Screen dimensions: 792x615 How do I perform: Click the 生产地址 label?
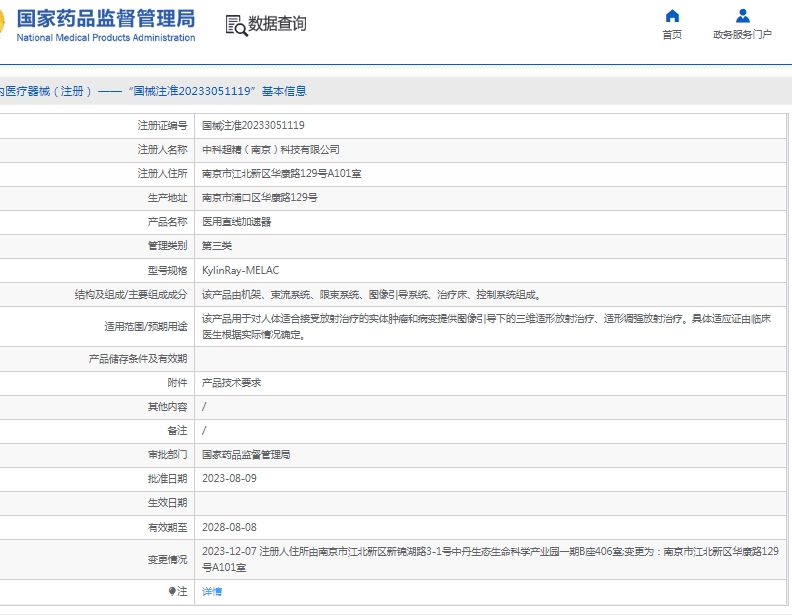coord(167,197)
